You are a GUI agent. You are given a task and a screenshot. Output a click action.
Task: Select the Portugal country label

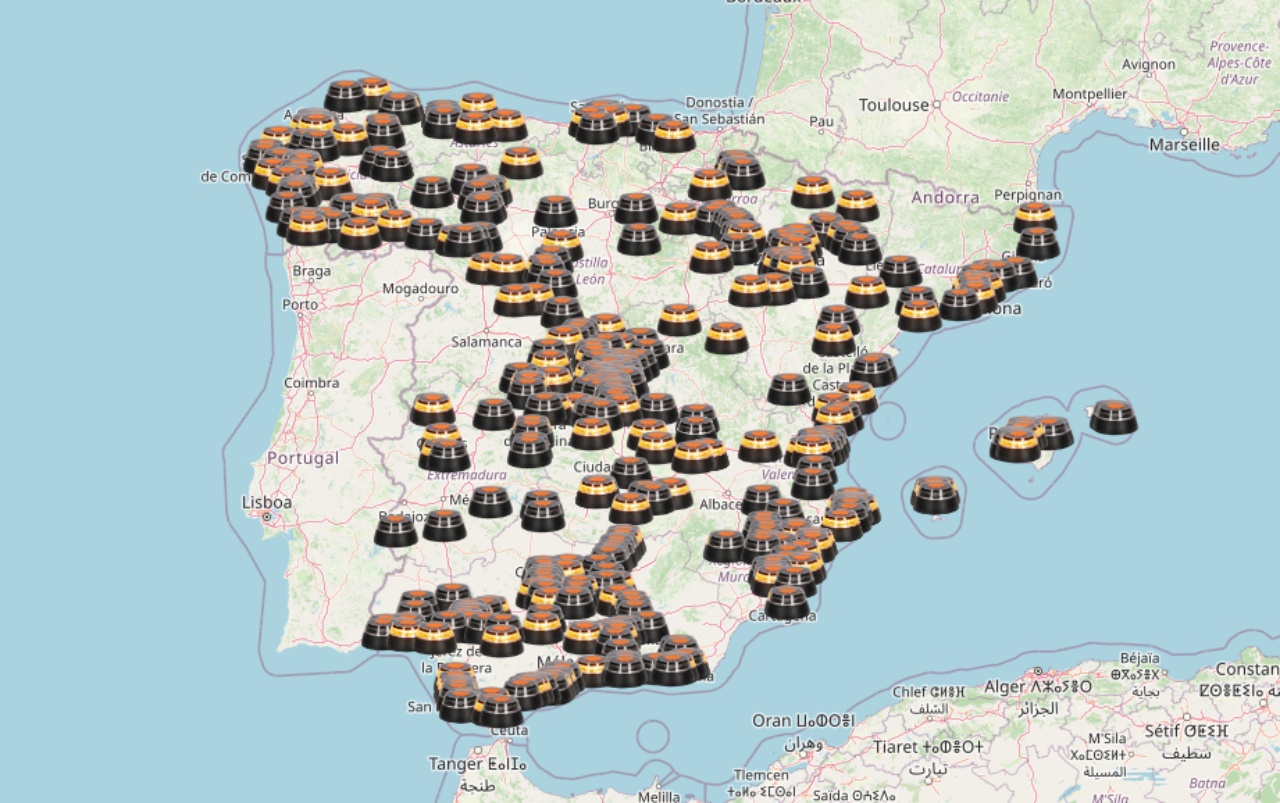(304, 458)
